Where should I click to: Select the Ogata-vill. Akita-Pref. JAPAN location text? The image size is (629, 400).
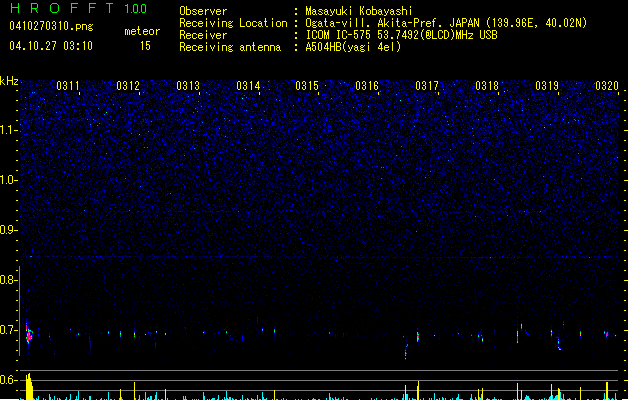(x=446, y=23)
